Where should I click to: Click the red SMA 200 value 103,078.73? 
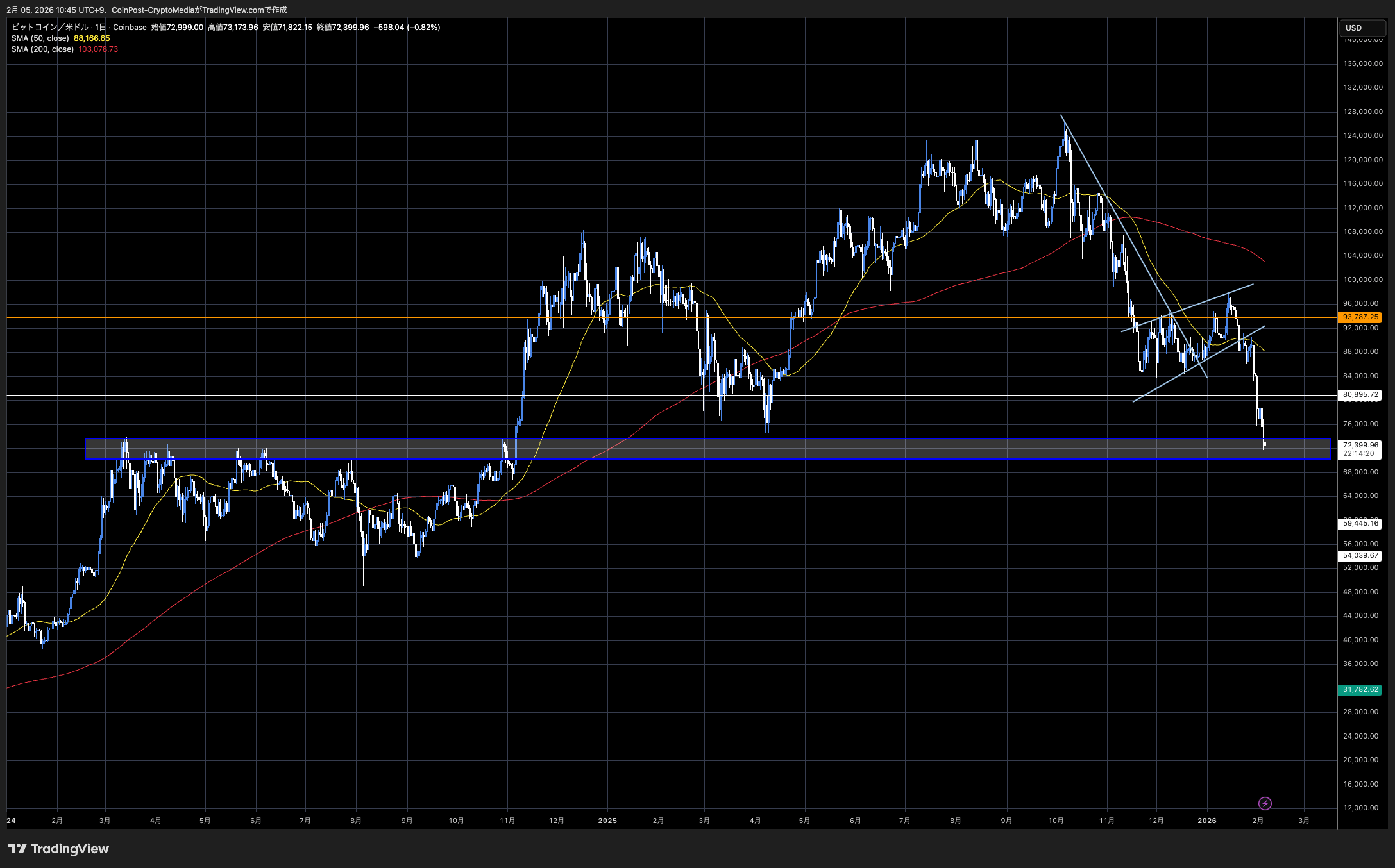point(98,49)
